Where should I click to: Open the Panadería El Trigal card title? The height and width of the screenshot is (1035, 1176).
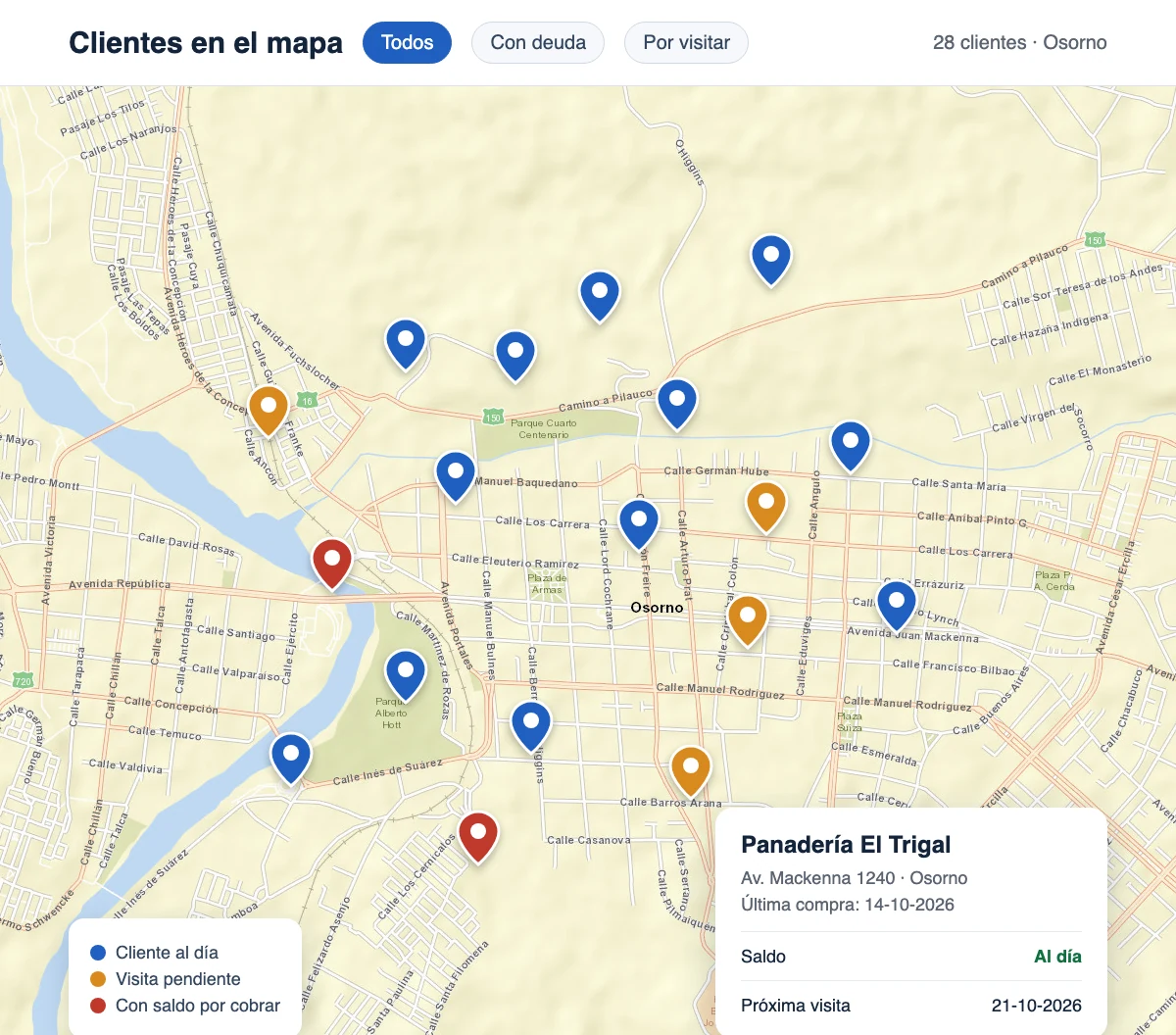pos(846,845)
